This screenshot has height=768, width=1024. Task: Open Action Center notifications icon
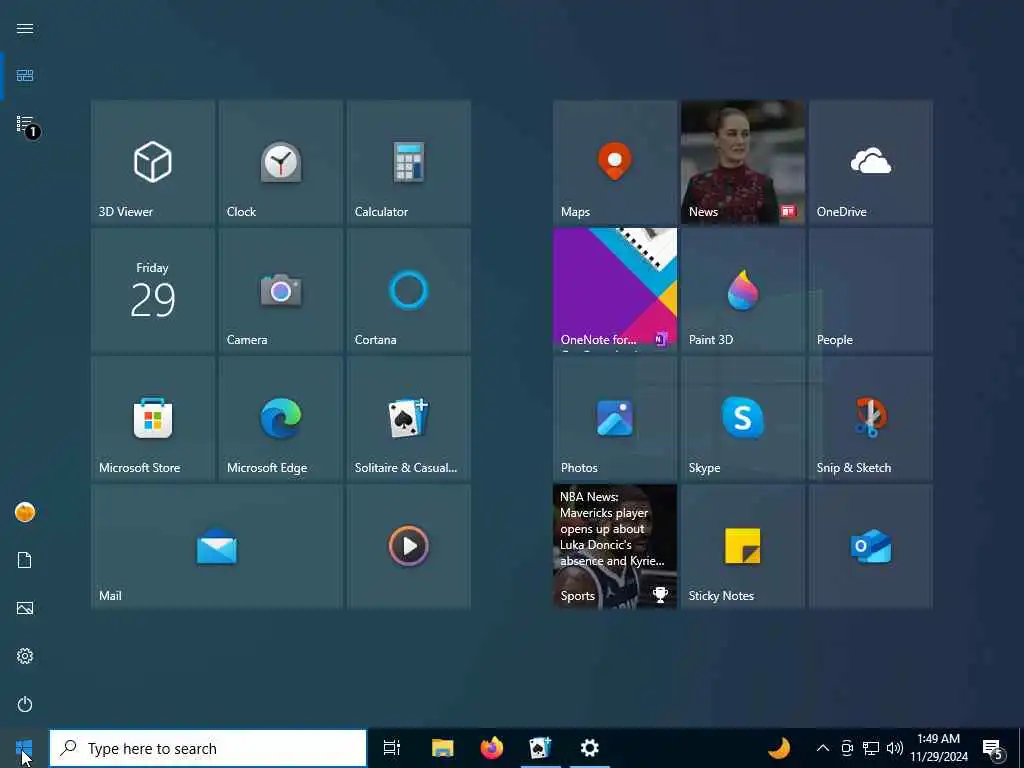pos(993,748)
